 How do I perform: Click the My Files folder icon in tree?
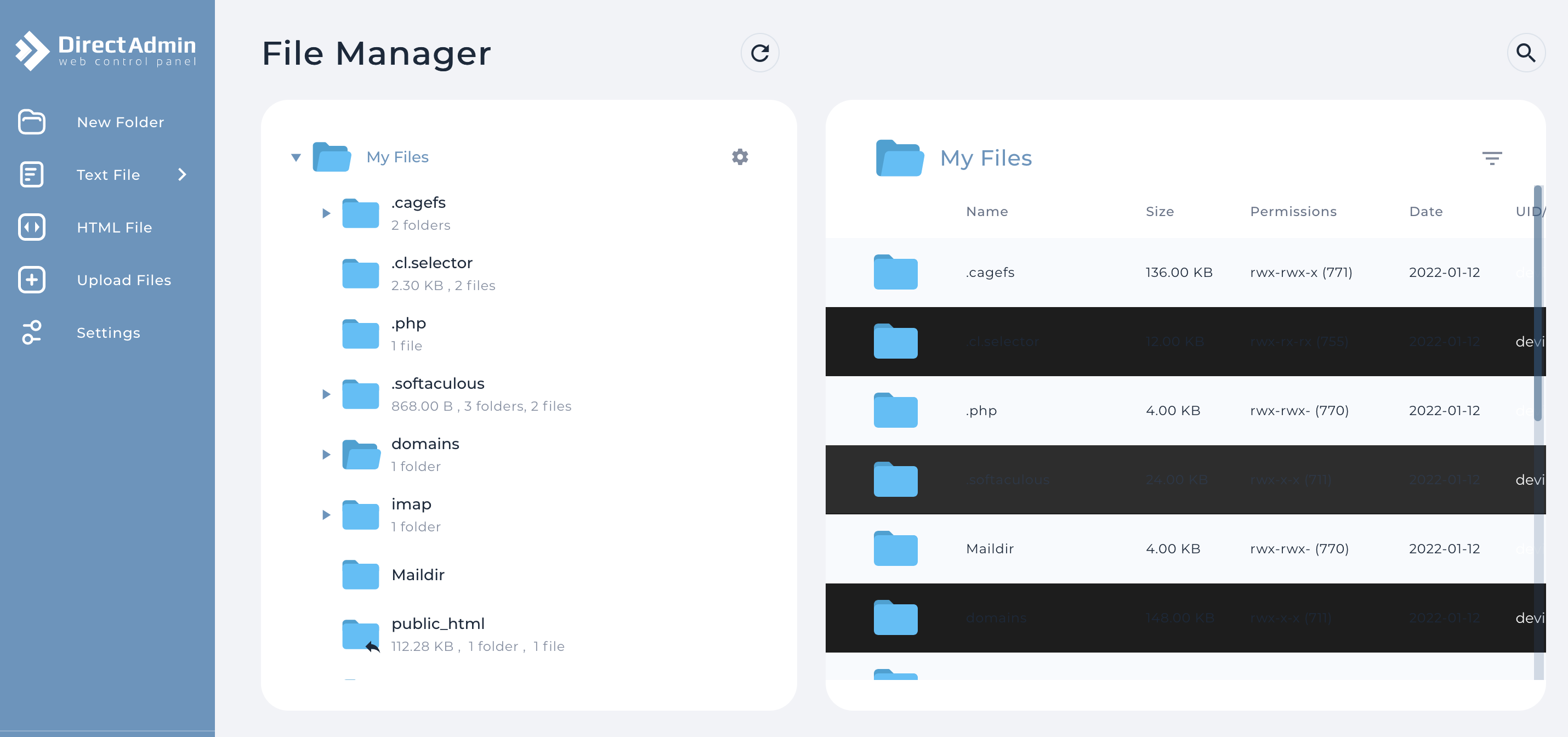[332, 157]
